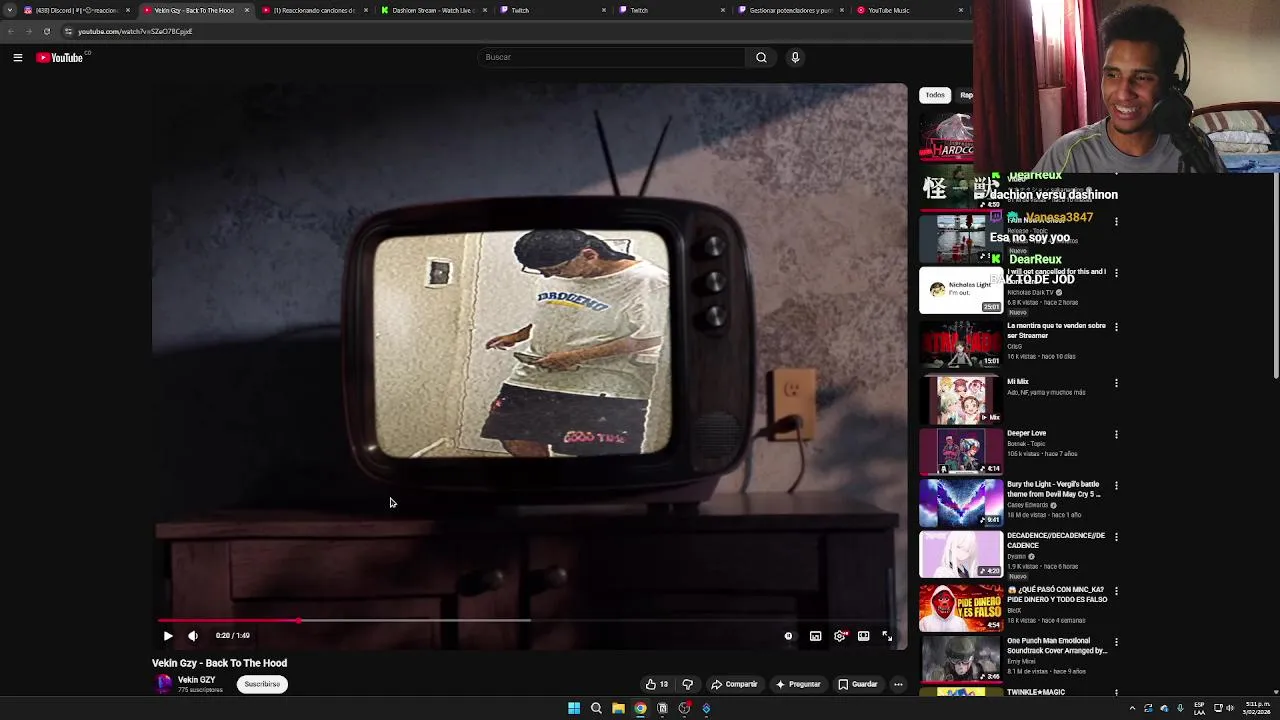The width and height of the screenshot is (1280, 720).
Task: Go back with browser back arrow
Action: [x=11, y=31]
